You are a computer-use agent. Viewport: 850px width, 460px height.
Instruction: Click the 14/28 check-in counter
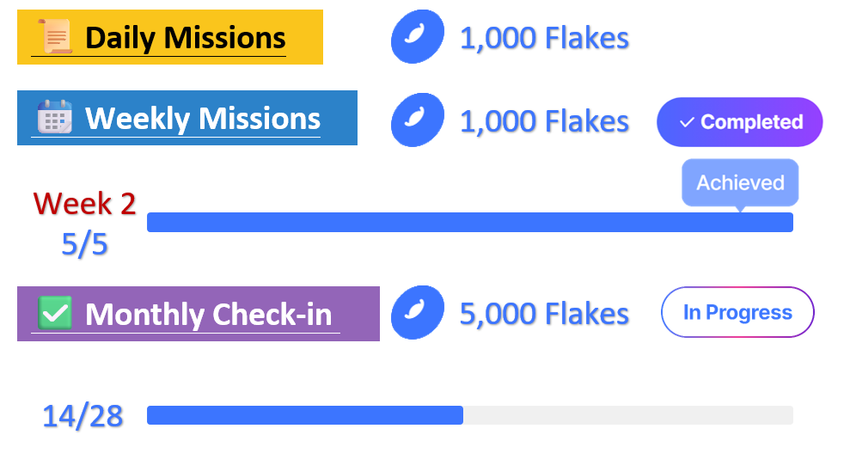[x=83, y=416]
